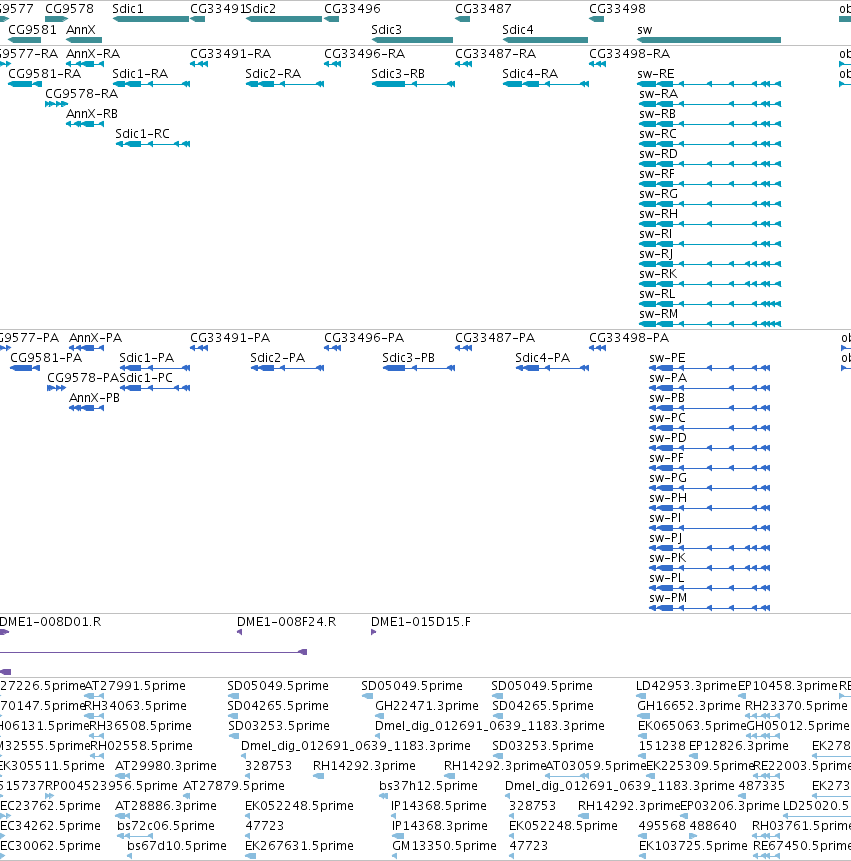This screenshot has width=851, height=861.
Task: Click the Sdic2 gene label
Action: click(261, 9)
